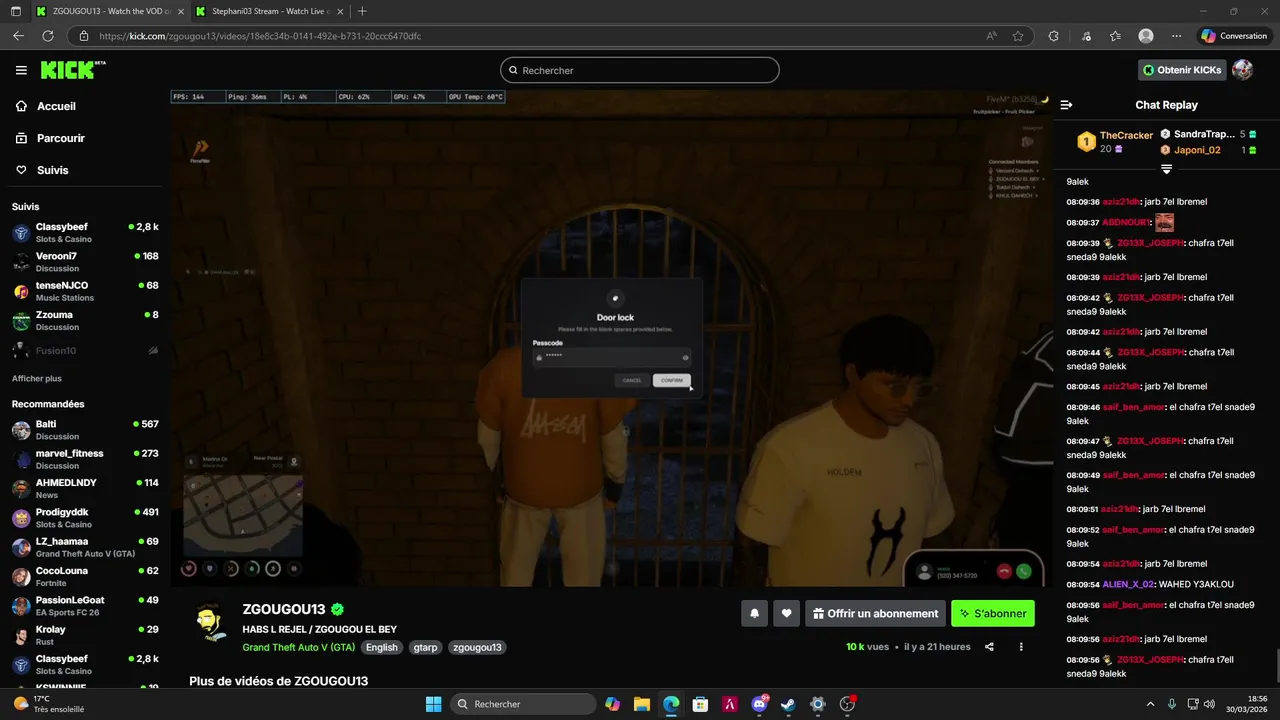Image resolution: width=1280 pixels, height=720 pixels.
Task: Click the S'abonner button
Action: tap(993, 614)
